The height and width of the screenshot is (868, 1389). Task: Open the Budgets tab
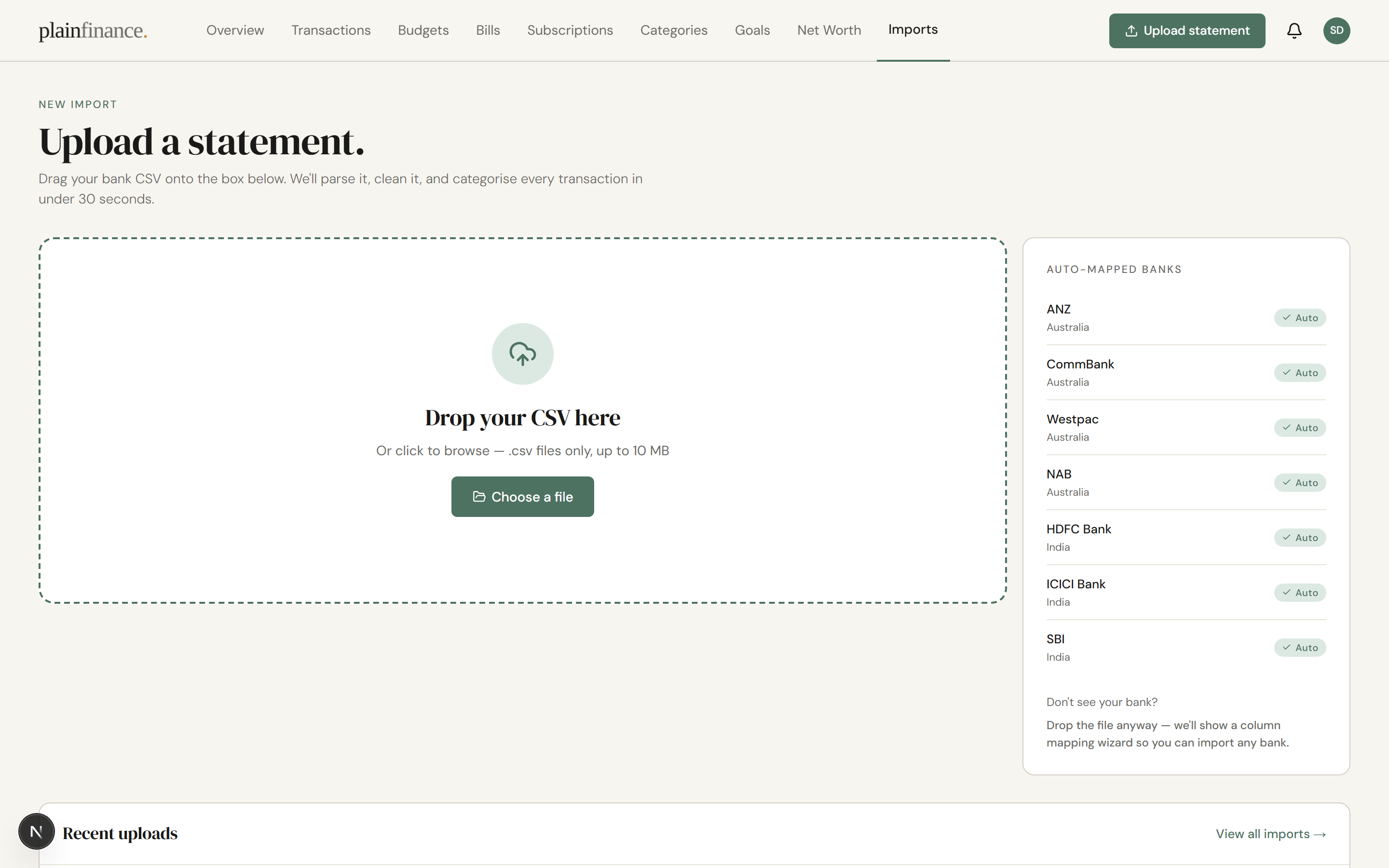coord(423,30)
